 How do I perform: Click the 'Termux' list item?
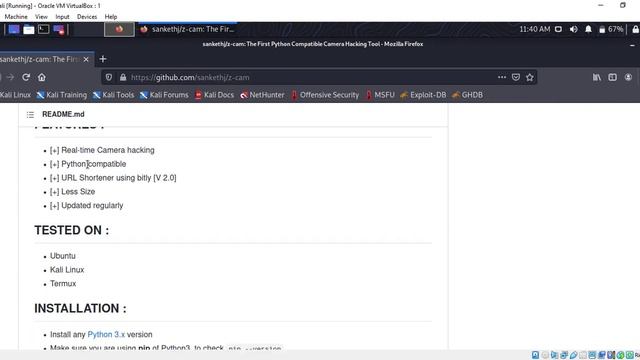point(63,284)
